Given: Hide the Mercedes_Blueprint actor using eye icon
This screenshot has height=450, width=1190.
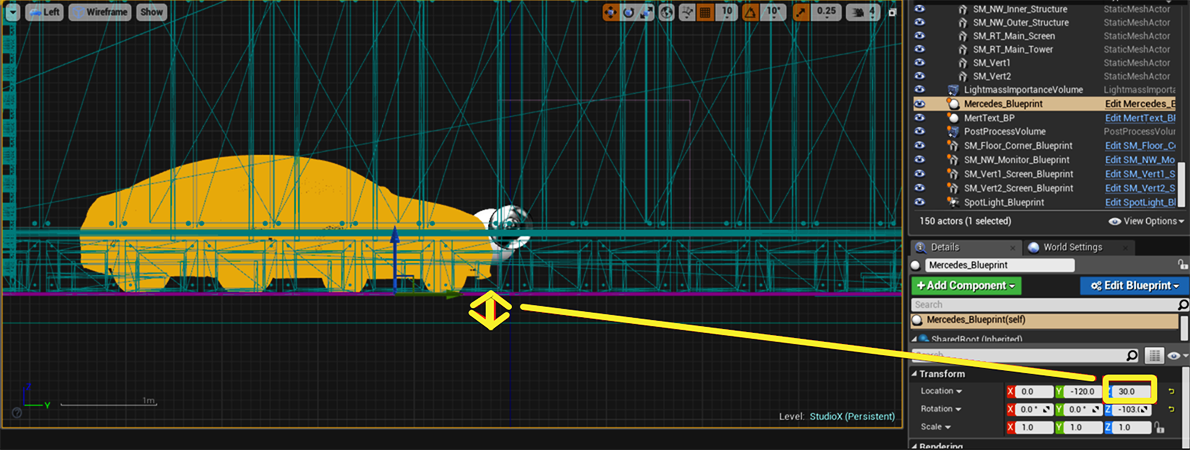Looking at the screenshot, I should [x=921, y=104].
